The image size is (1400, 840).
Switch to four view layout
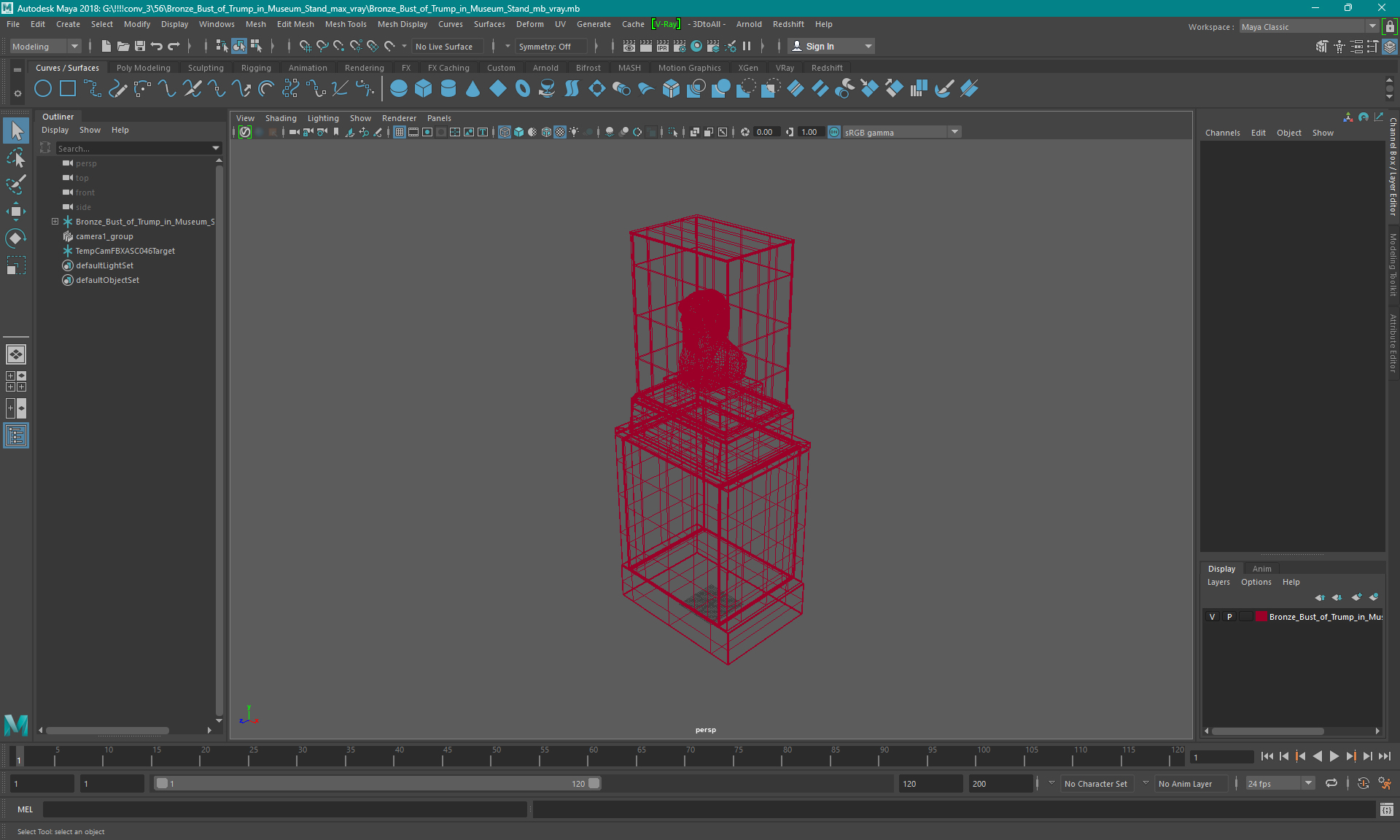[x=16, y=381]
